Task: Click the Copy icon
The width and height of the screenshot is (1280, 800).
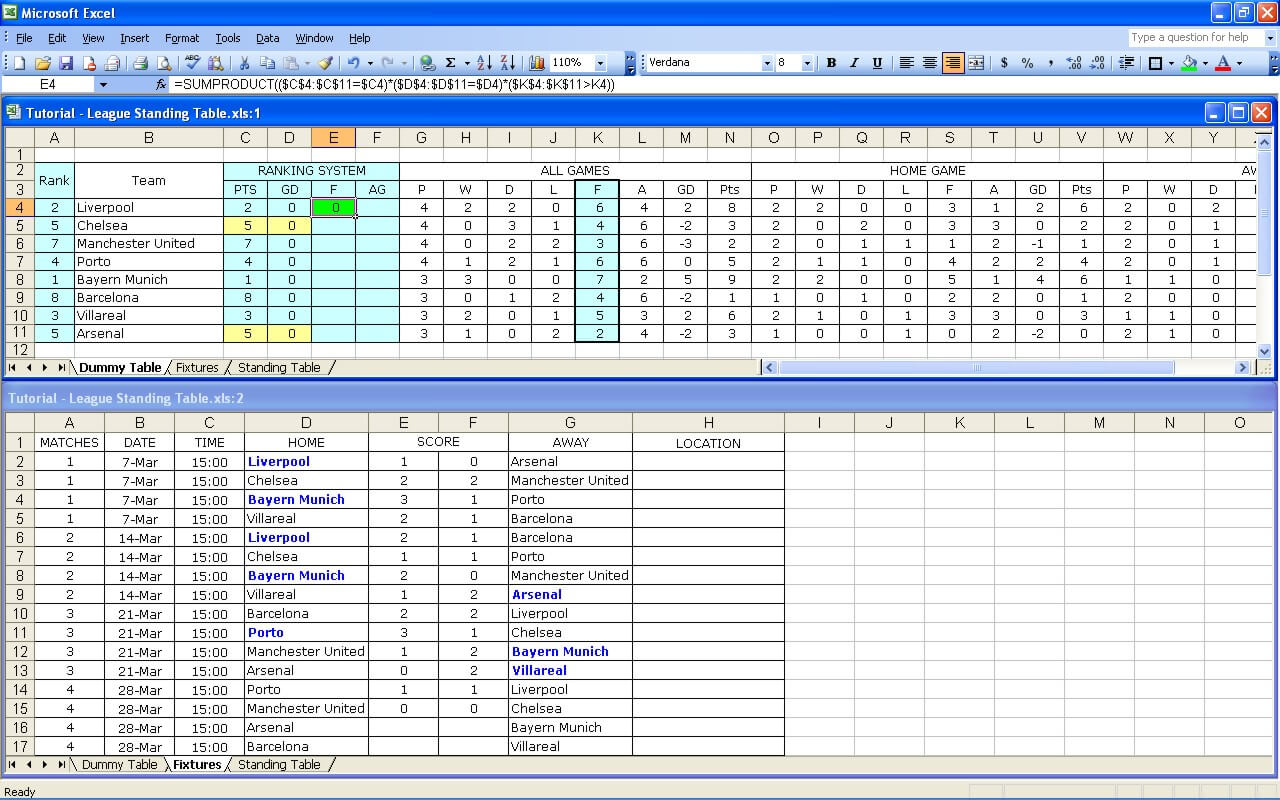Action: point(268,63)
